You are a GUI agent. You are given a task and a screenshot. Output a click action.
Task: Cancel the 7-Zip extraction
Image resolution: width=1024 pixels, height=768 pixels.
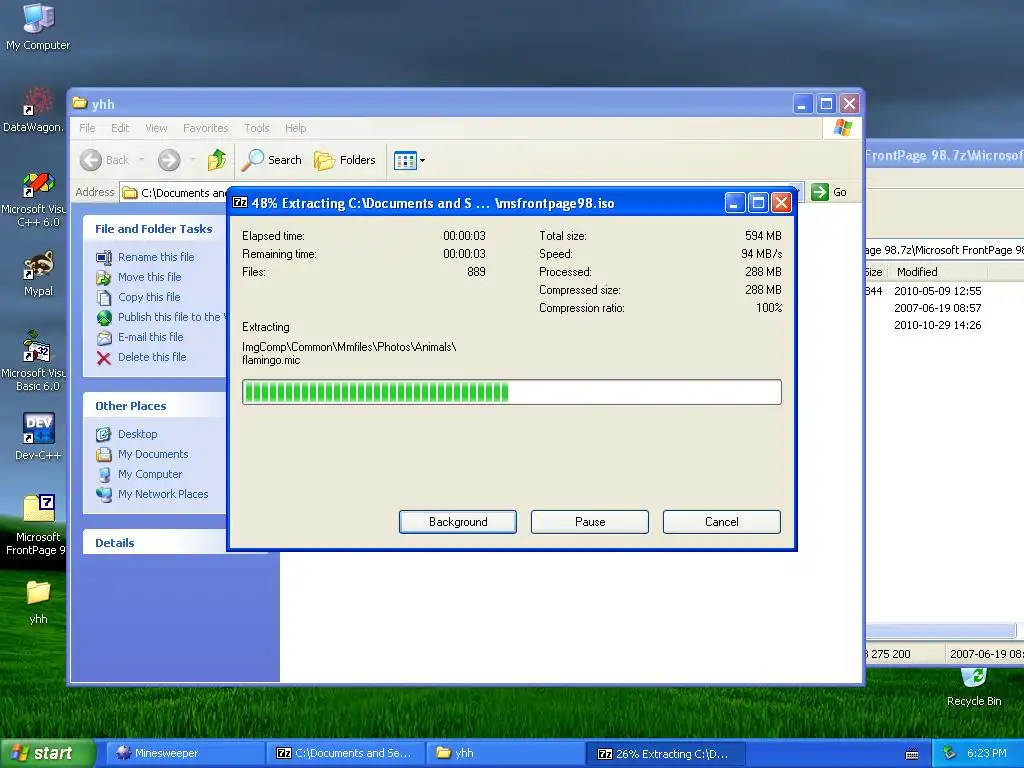click(722, 522)
